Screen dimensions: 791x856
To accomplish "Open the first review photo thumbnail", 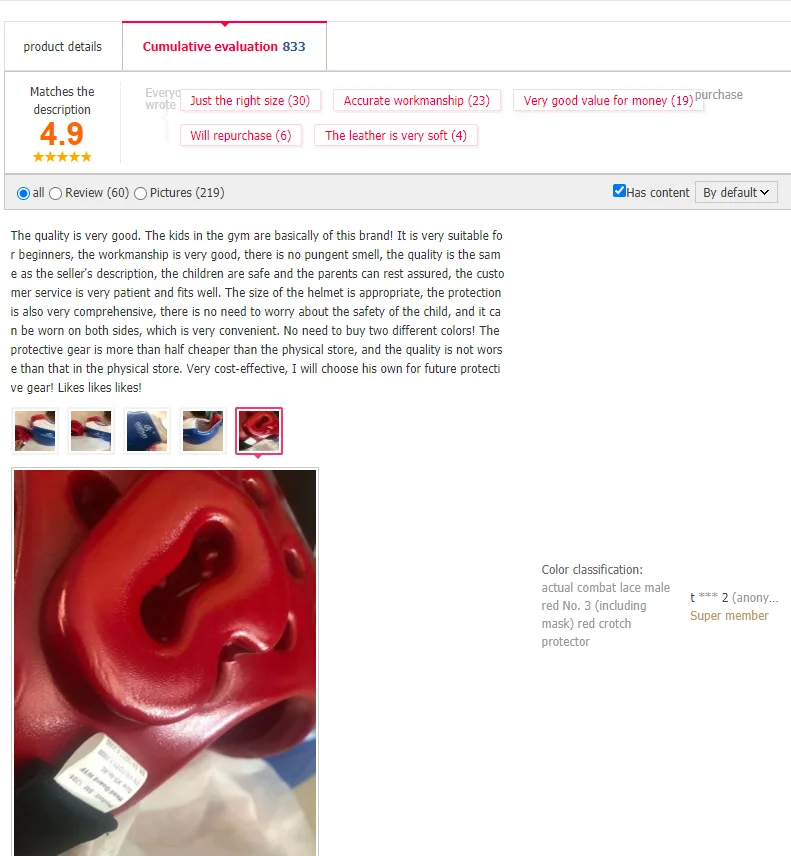I will pos(35,431).
